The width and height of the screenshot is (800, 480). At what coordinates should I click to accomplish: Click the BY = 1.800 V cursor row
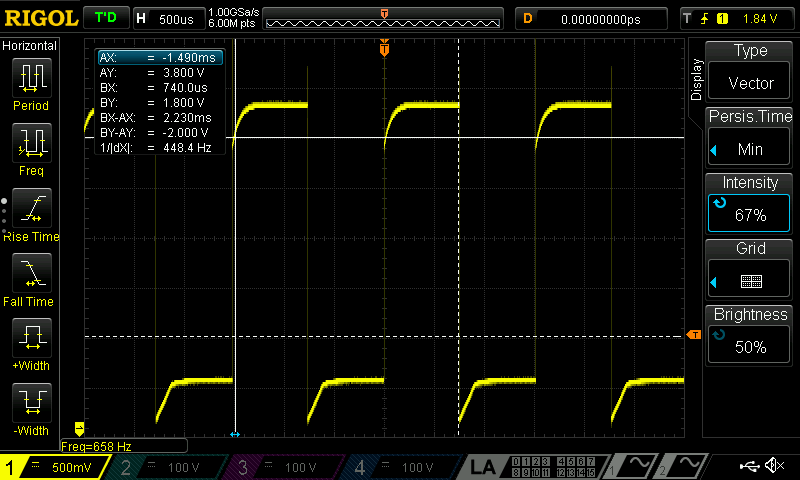[160, 103]
